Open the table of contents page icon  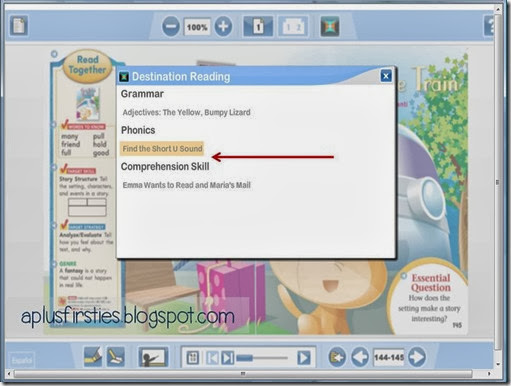19,26
